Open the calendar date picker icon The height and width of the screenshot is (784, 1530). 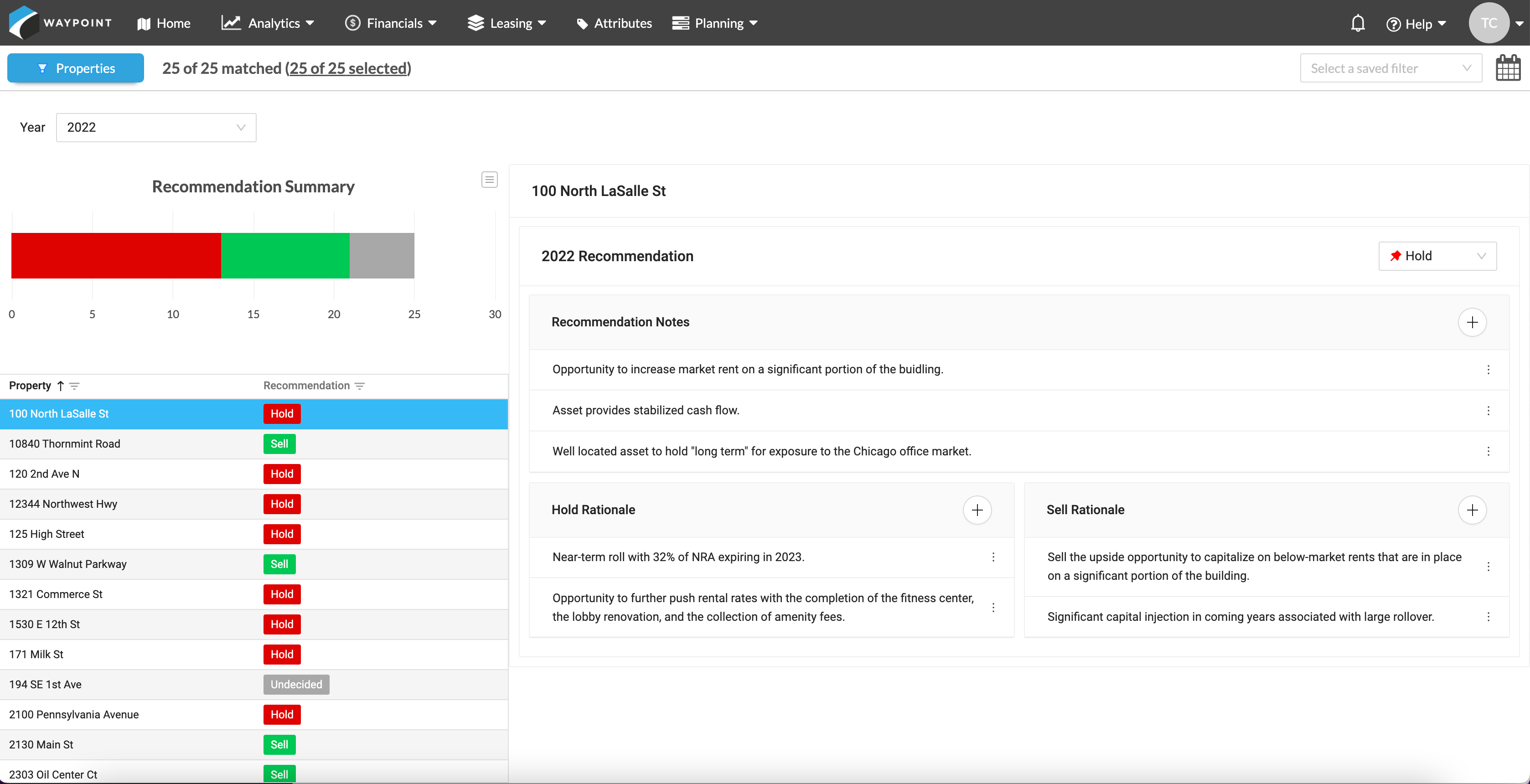point(1508,68)
